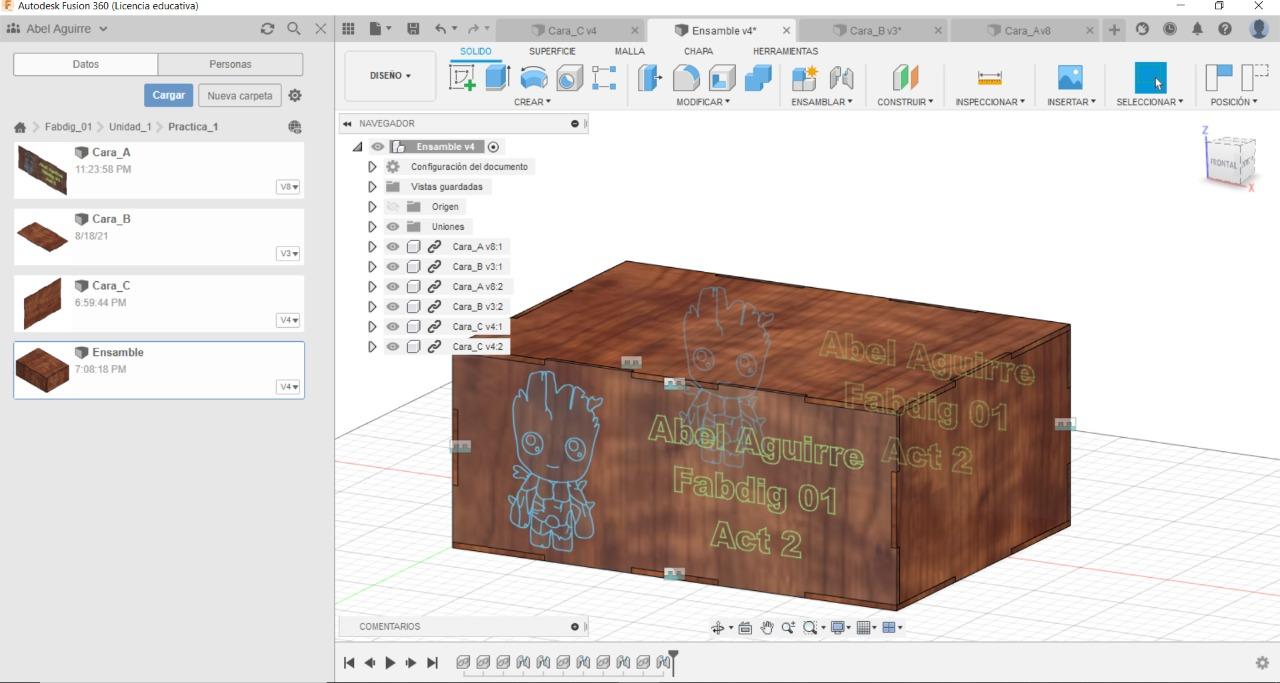The width and height of the screenshot is (1280, 683).
Task: Click the New Component assemble icon
Action: click(x=804, y=78)
